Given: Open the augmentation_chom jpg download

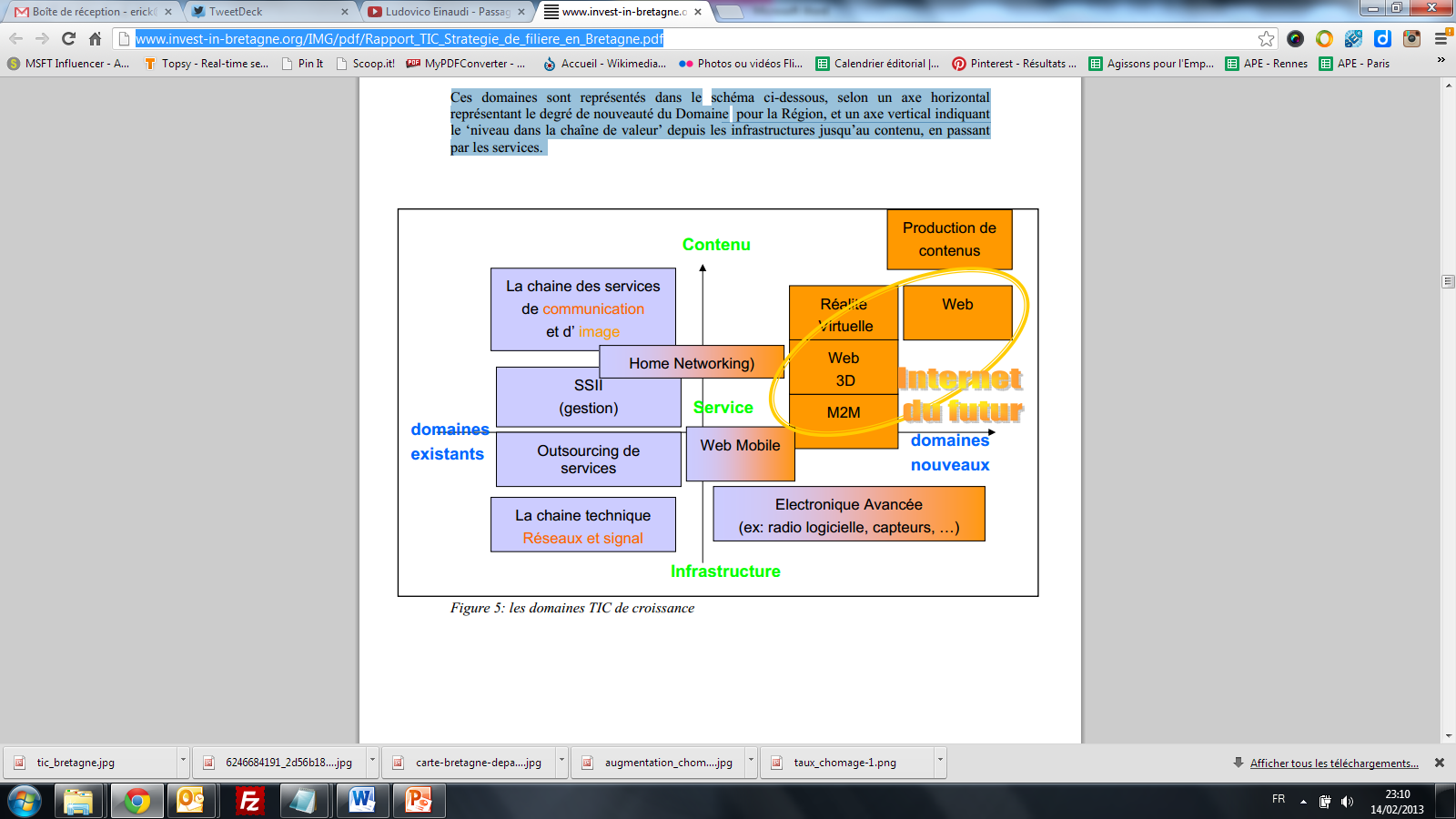Looking at the screenshot, I should [x=658, y=763].
